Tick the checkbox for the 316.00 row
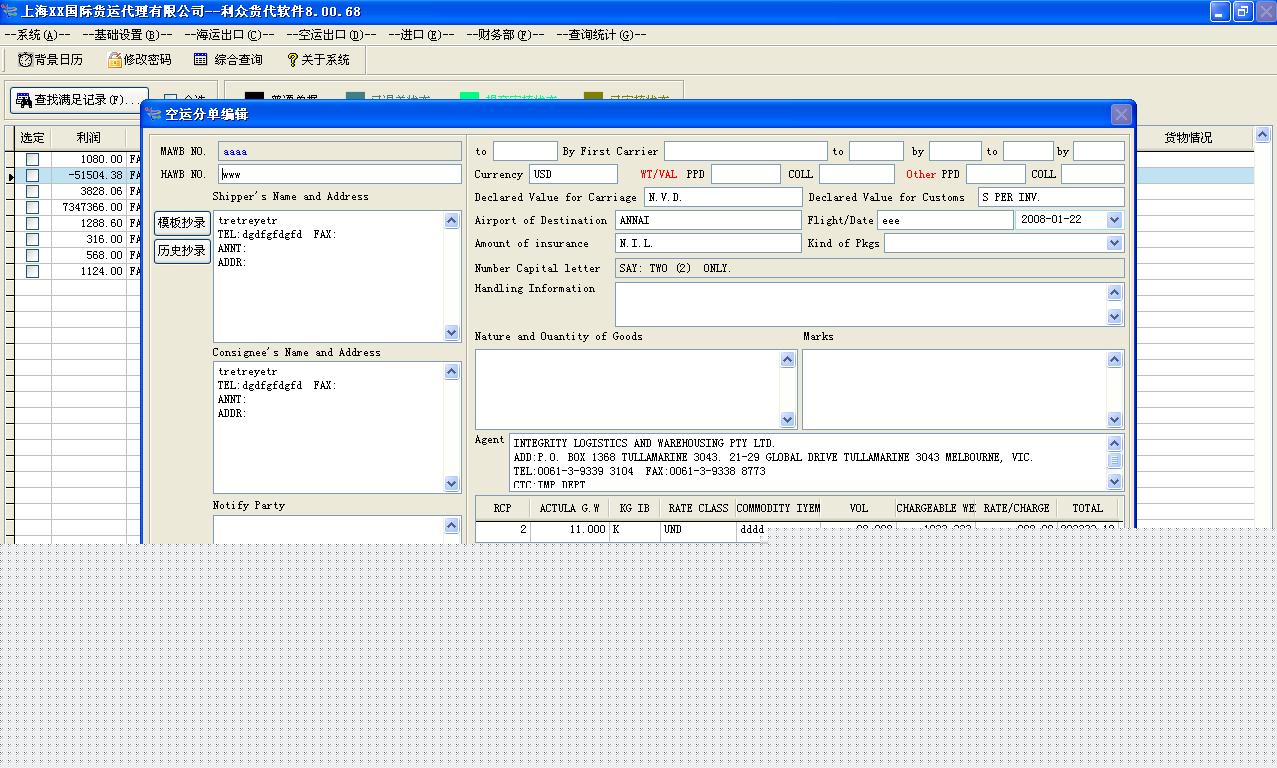This screenshot has height=768, width=1277. tap(33, 239)
